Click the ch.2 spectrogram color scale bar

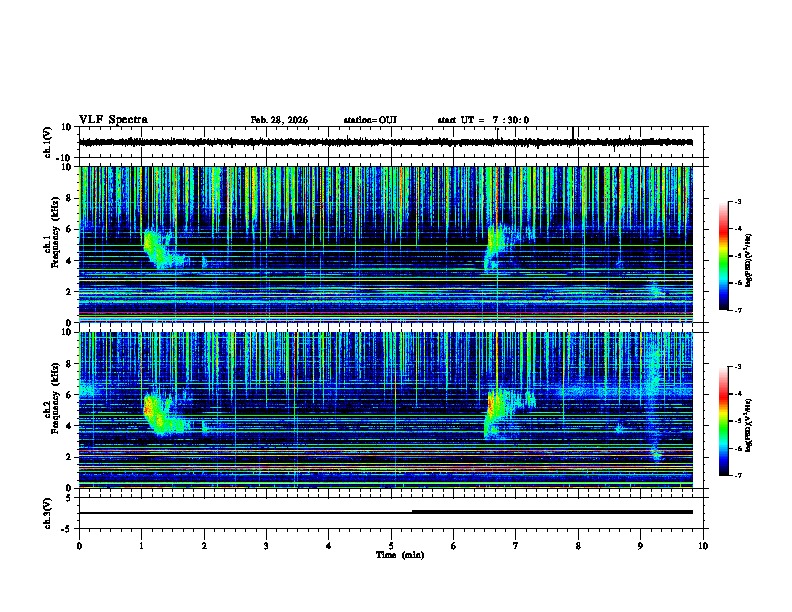[723, 421]
